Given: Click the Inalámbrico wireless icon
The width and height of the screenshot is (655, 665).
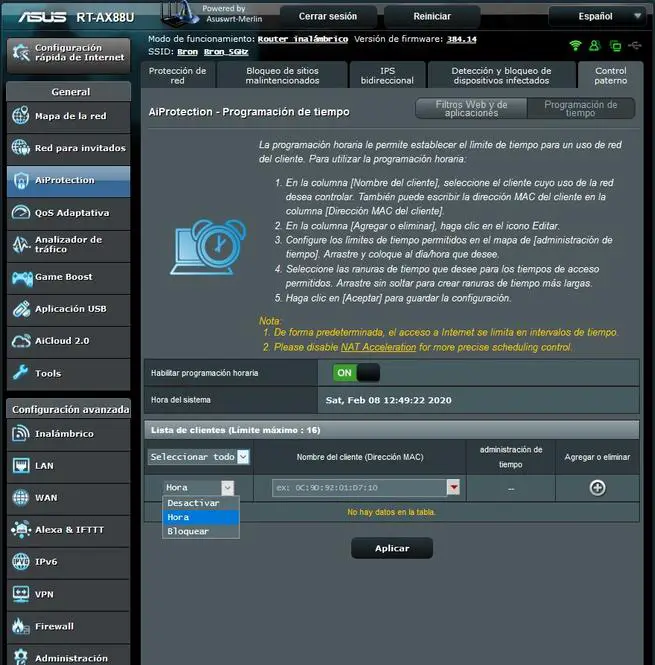Looking at the screenshot, I should (x=20, y=433).
